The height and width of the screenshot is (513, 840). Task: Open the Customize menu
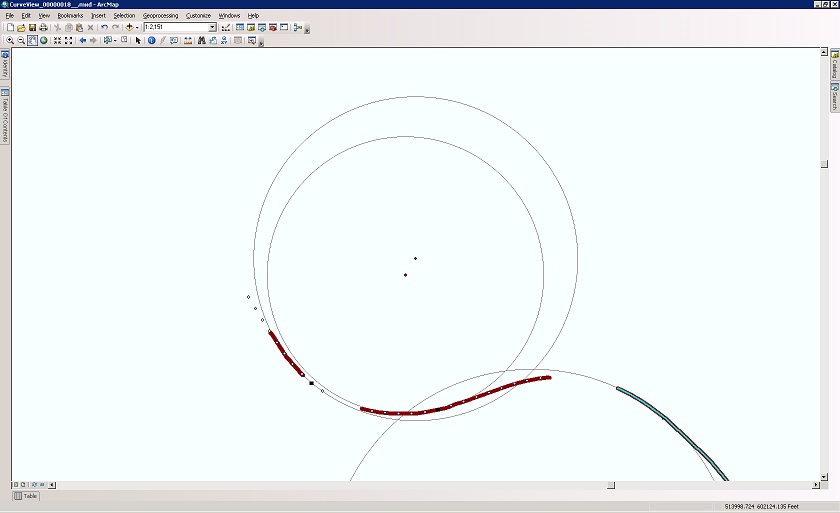point(198,16)
